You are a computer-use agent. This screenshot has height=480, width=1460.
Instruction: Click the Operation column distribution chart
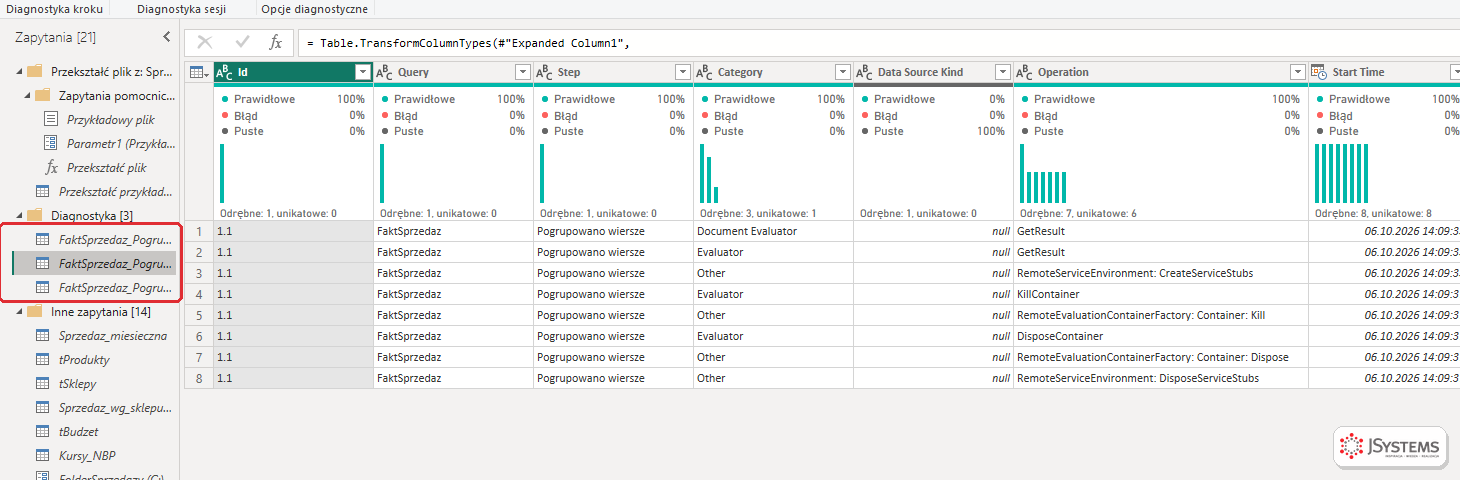click(x=1044, y=173)
